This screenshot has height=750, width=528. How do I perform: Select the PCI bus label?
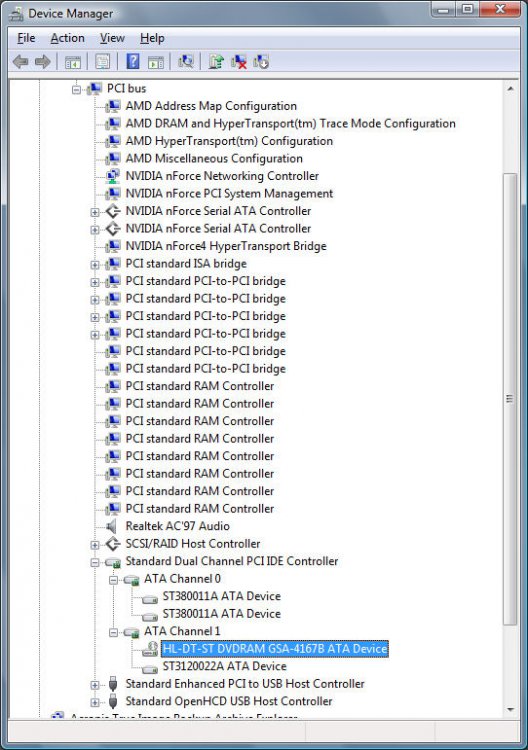(x=126, y=88)
